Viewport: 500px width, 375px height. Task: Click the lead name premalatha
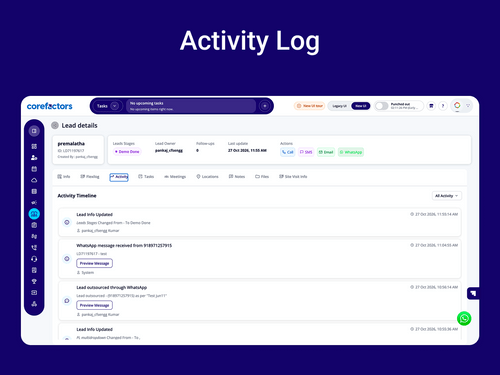tap(71, 144)
